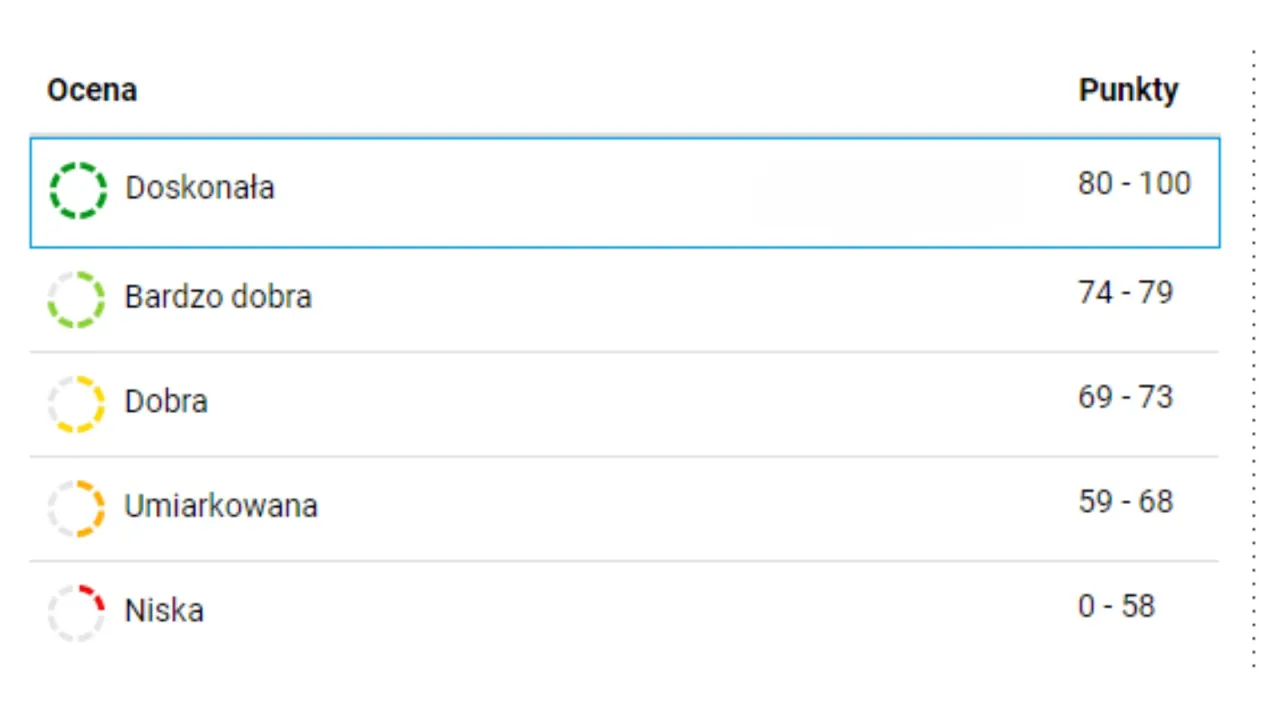Image resolution: width=1280 pixels, height=720 pixels.
Task: Click the 0 - 58 score range
Action: point(1116,606)
